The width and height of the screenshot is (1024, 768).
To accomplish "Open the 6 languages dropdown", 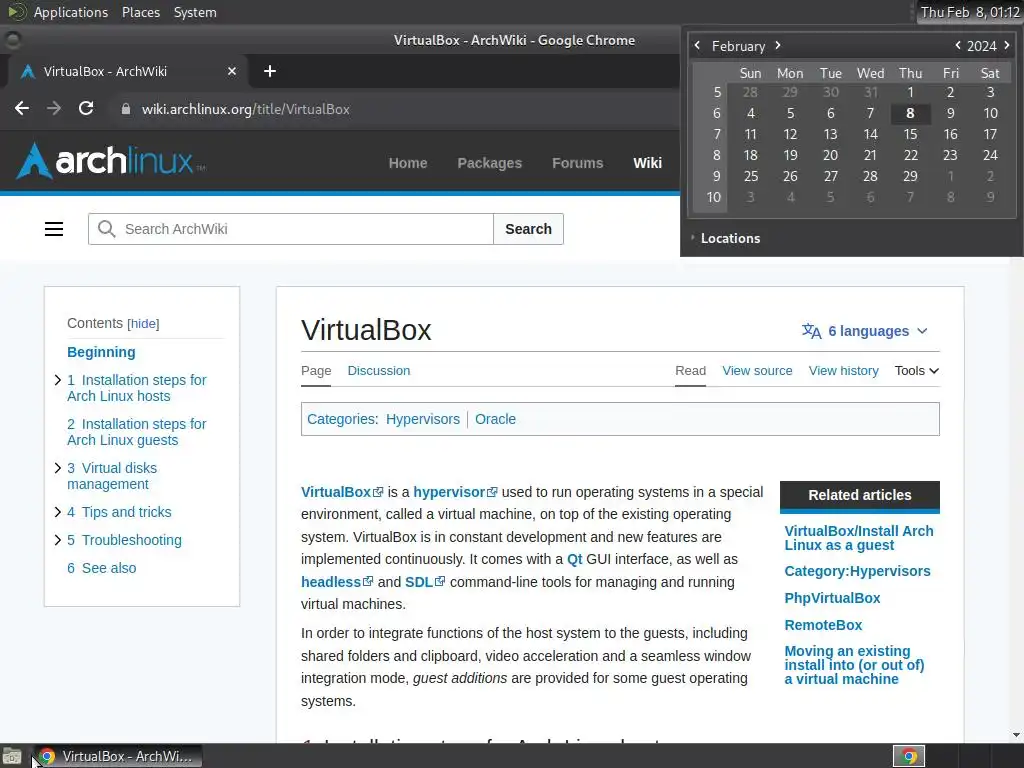I will point(865,331).
